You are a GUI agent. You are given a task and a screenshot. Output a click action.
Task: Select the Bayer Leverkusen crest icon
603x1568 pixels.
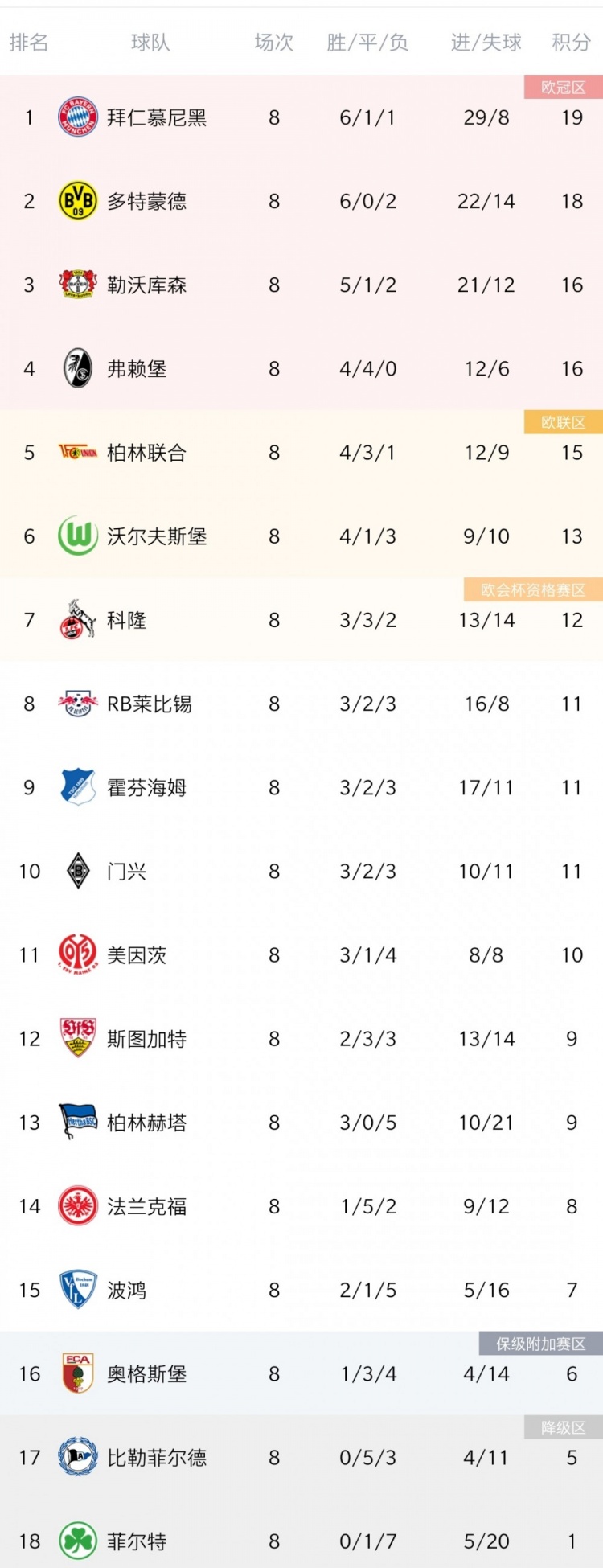(x=78, y=285)
